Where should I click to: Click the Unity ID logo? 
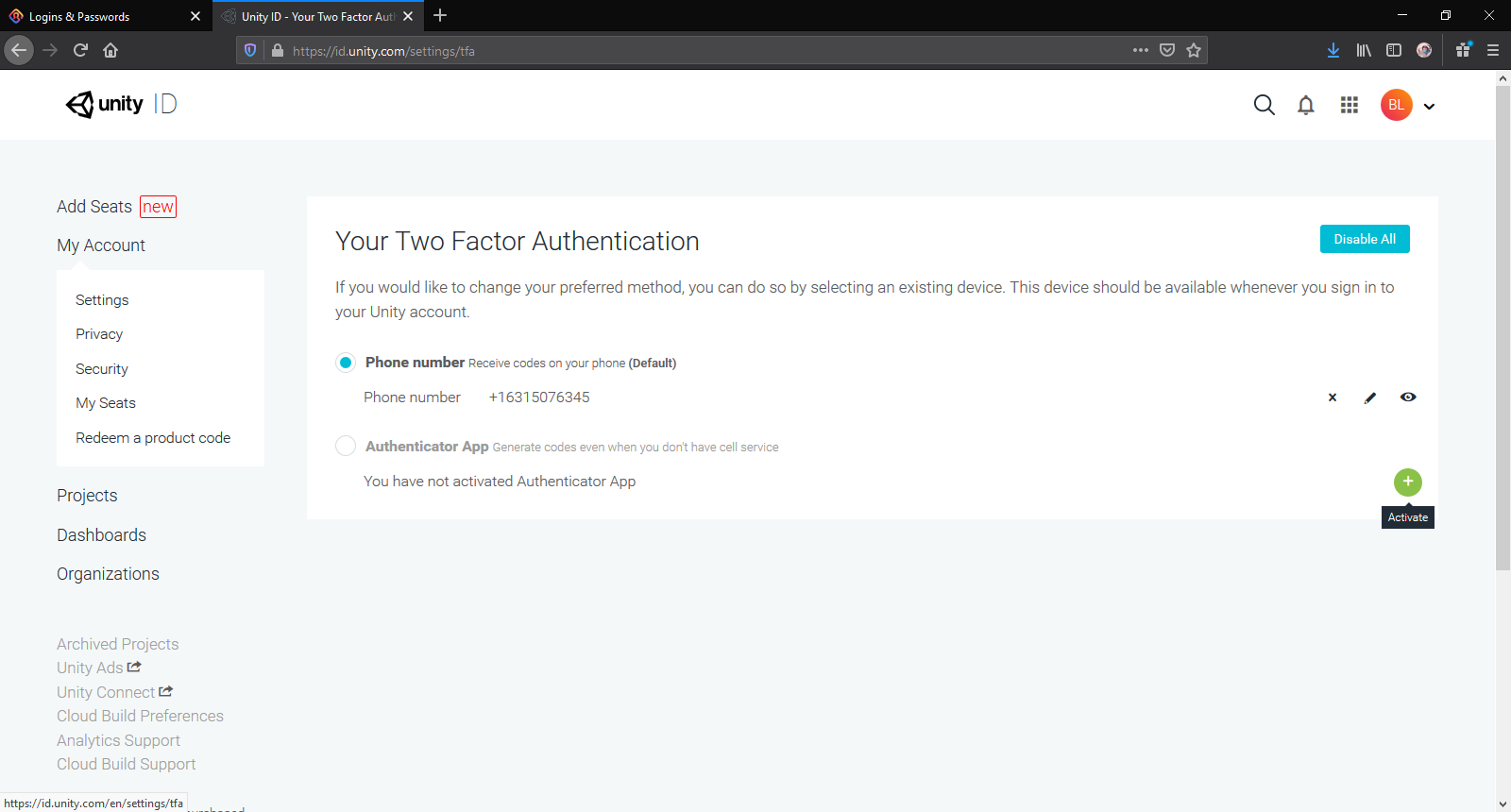pos(121,104)
